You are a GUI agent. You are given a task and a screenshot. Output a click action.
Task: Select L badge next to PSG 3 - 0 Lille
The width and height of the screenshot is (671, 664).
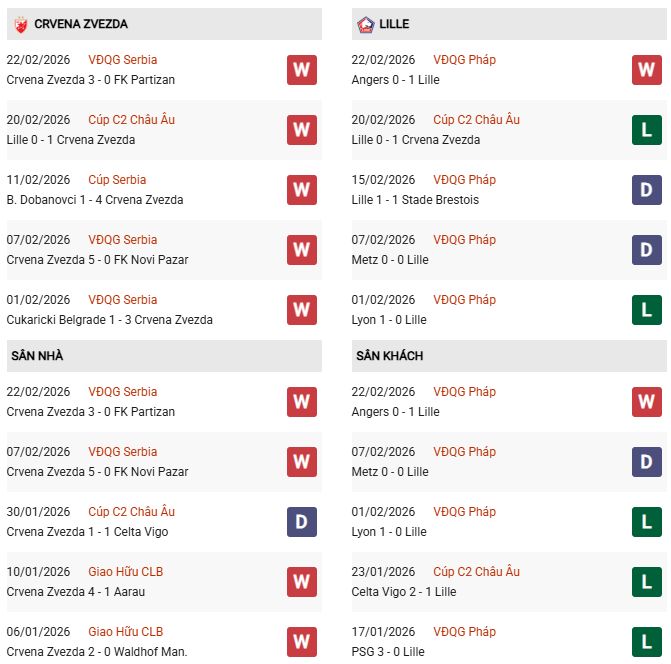point(647,642)
